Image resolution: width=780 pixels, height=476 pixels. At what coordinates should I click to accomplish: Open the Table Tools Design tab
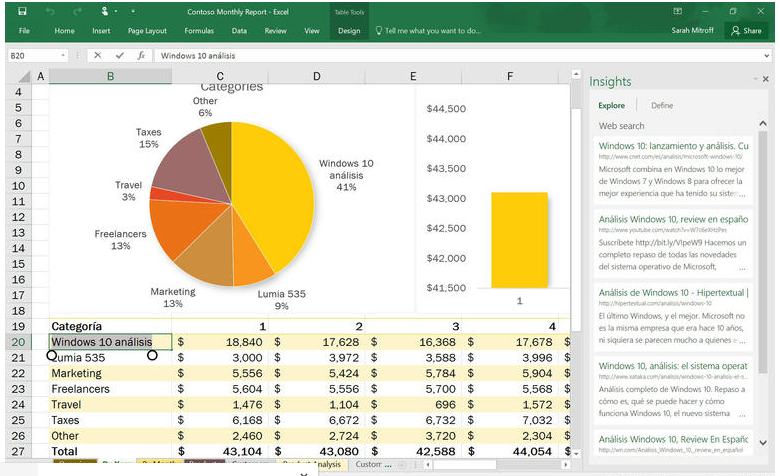point(349,31)
